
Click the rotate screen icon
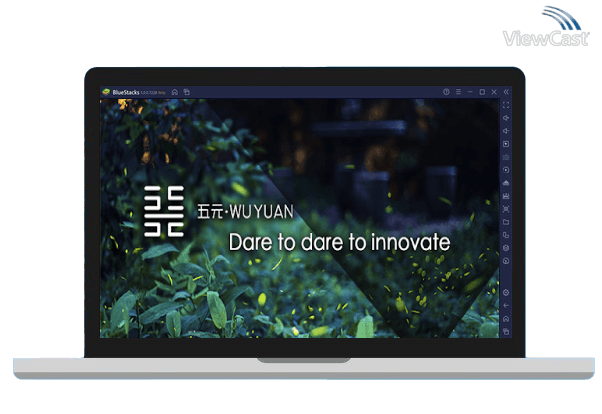(x=506, y=235)
